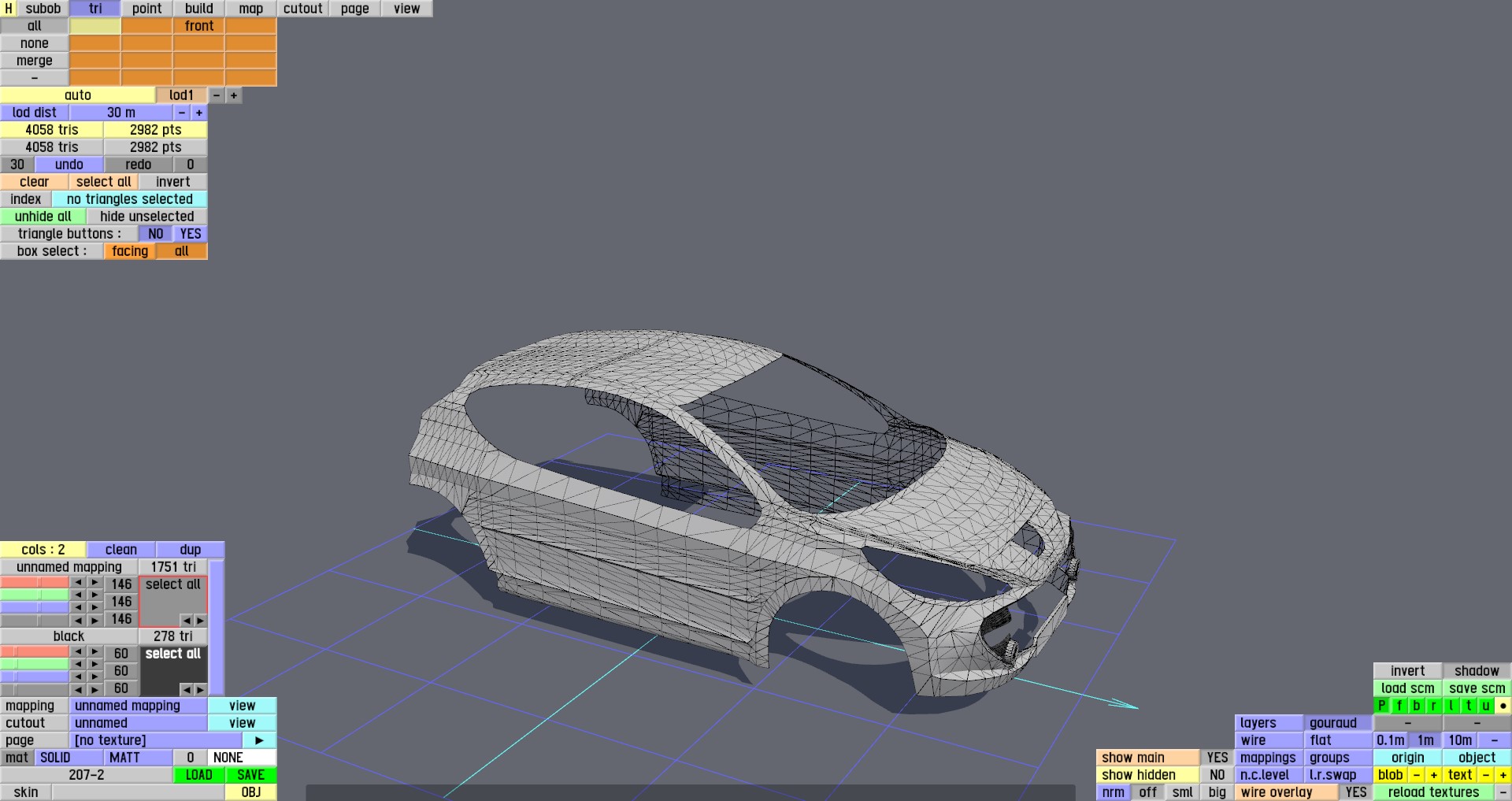Select the b back view button
Viewport: 1512px width, 801px height.
tap(1416, 706)
